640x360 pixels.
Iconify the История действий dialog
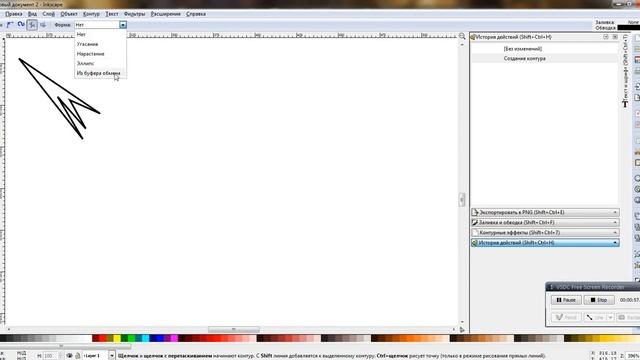tap(606, 37)
